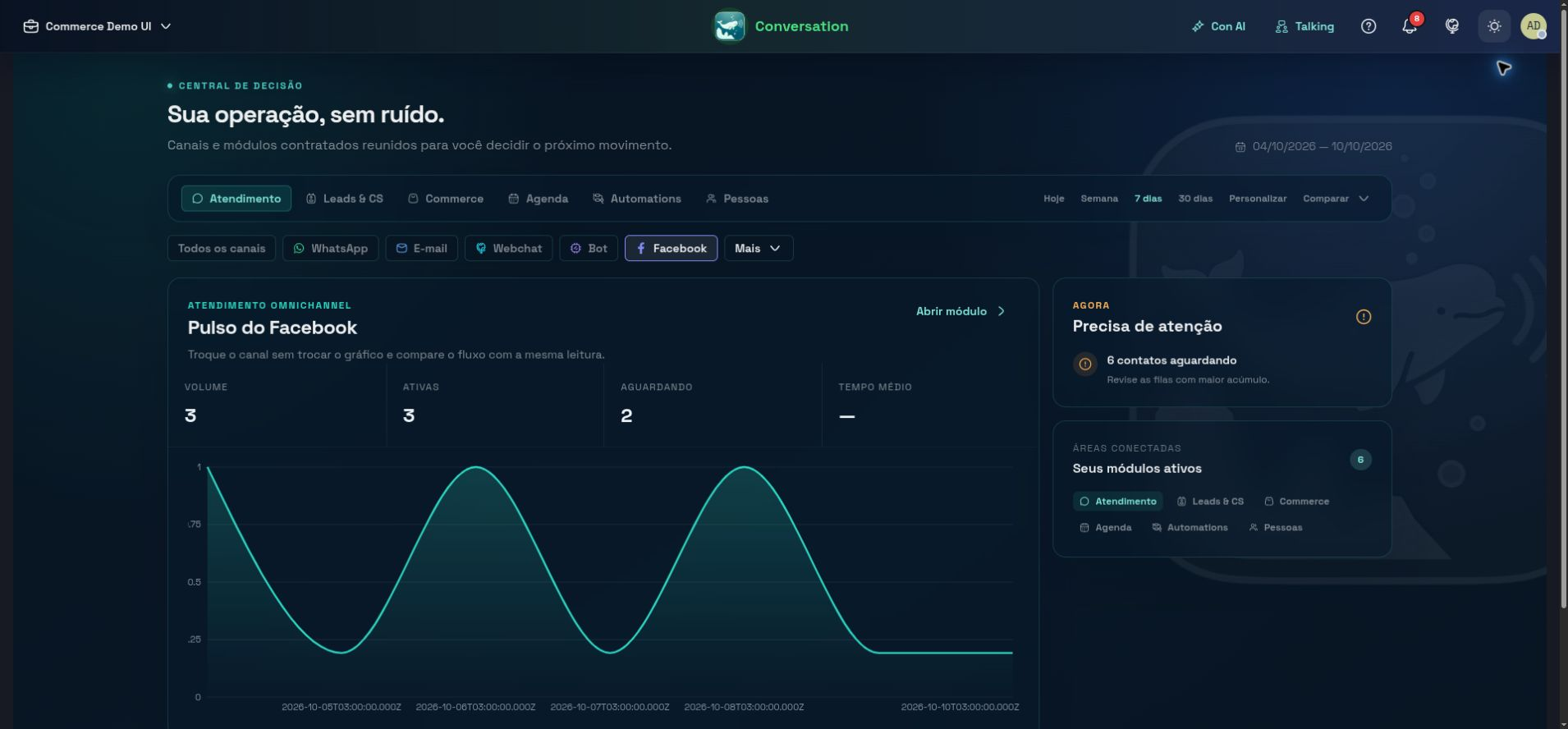Screen dimensions: 1568x729
Task: Choose the Personalizar date range
Action: 1258,199
